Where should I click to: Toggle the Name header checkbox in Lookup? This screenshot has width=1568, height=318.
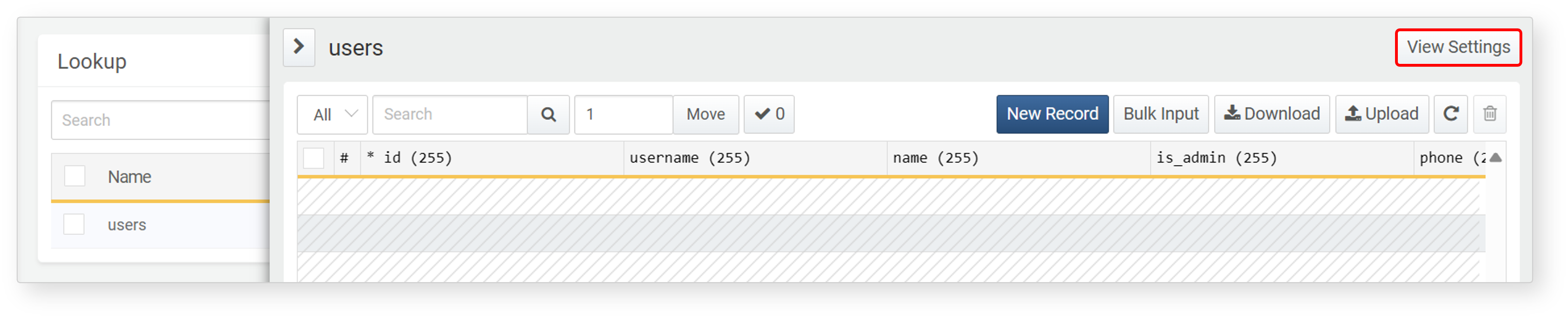click(x=75, y=176)
